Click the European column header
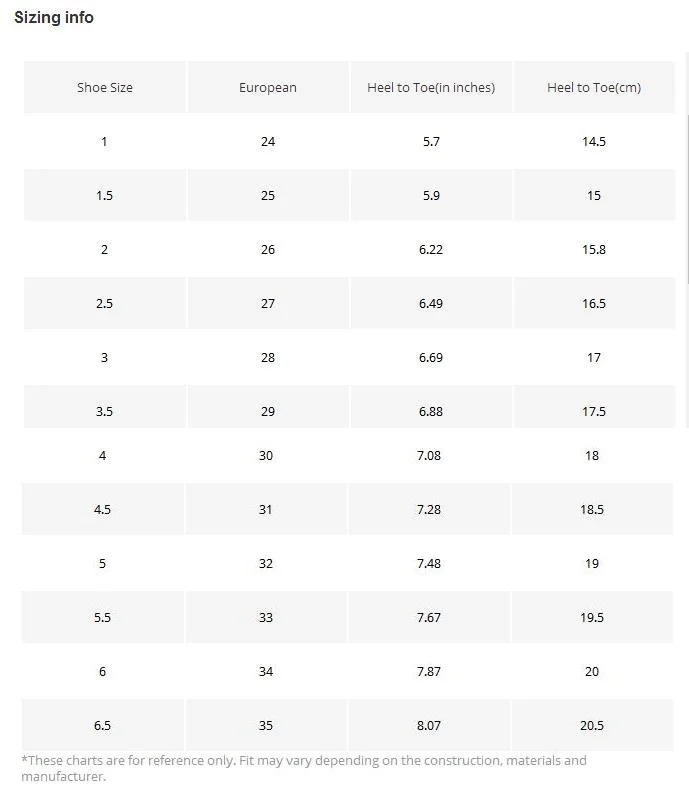 pyautogui.click(x=268, y=87)
